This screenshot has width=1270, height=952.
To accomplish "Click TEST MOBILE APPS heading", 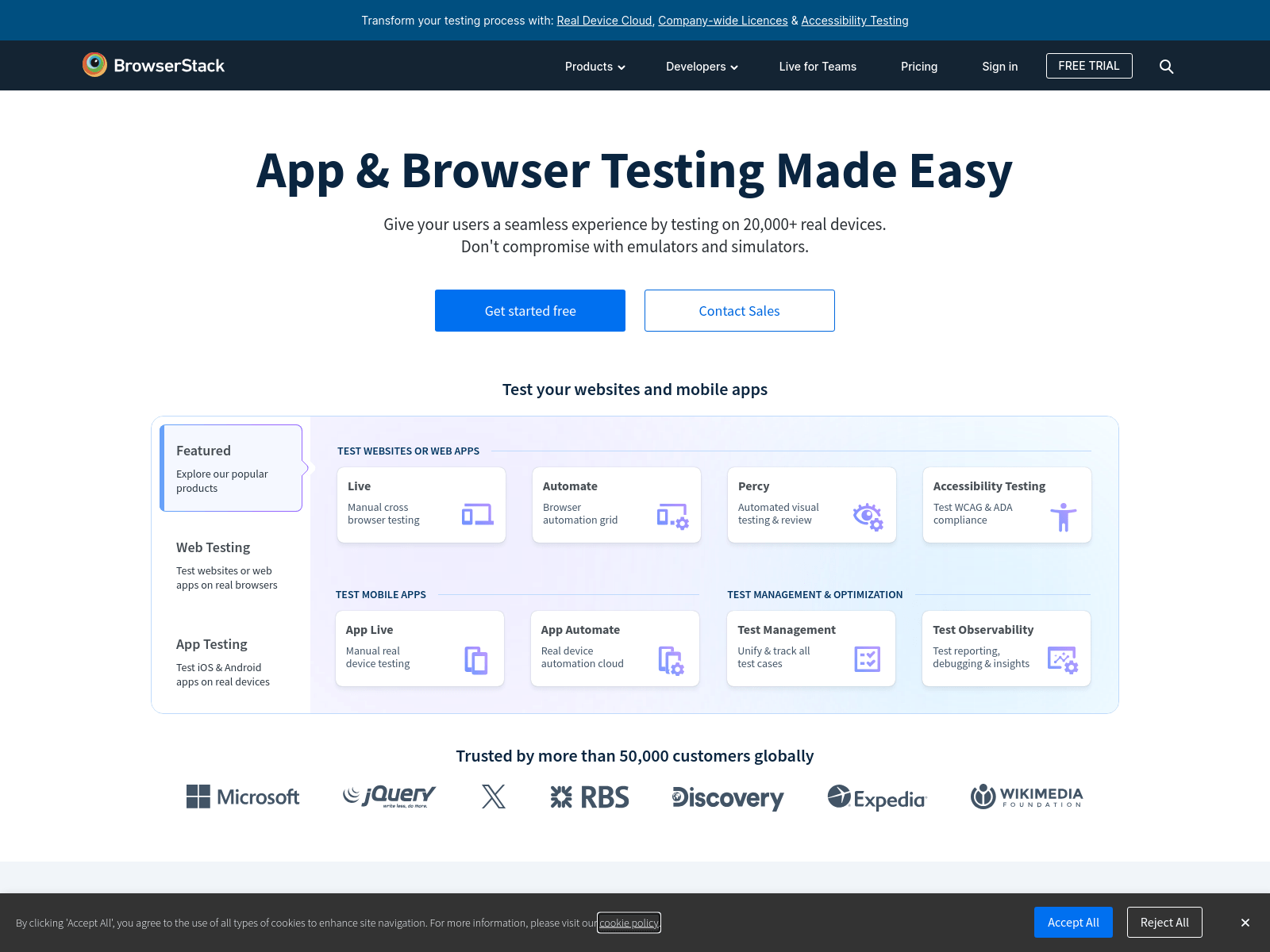I will coord(380,595).
